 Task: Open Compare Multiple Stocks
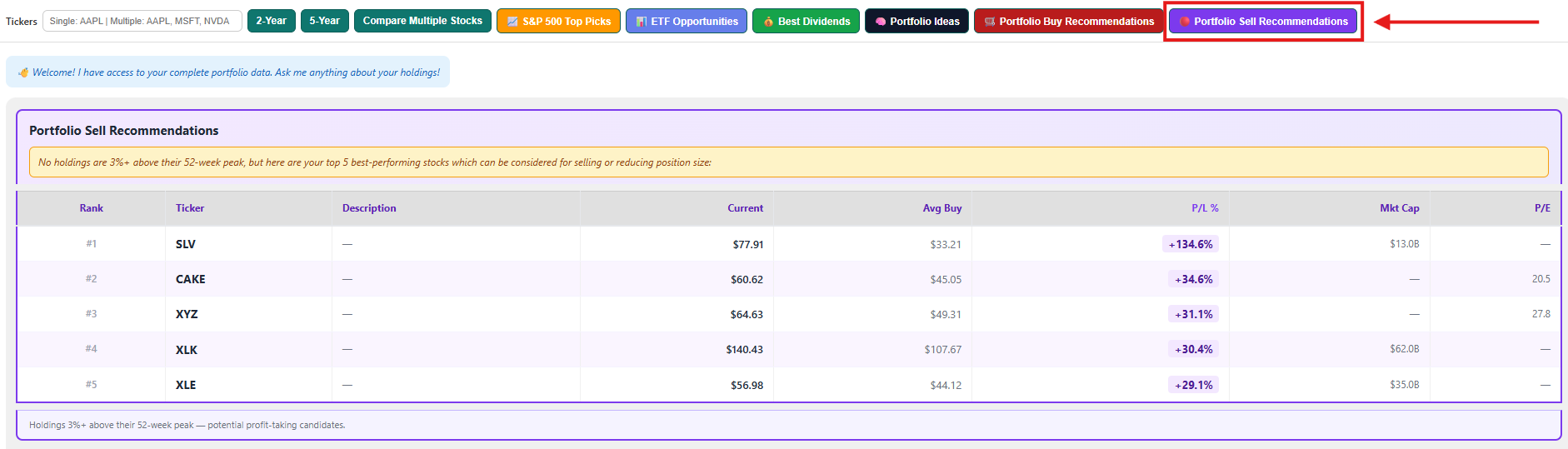click(422, 21)
